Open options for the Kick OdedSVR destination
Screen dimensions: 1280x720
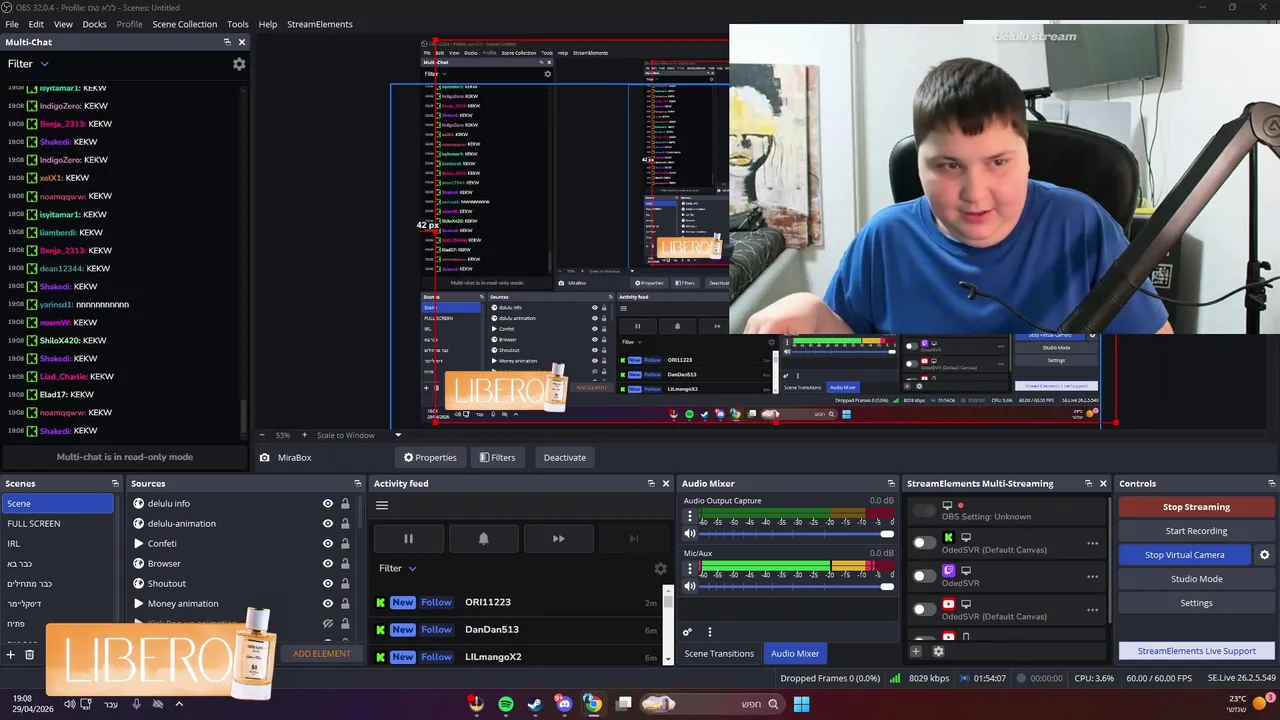[x=1092, y=543]
